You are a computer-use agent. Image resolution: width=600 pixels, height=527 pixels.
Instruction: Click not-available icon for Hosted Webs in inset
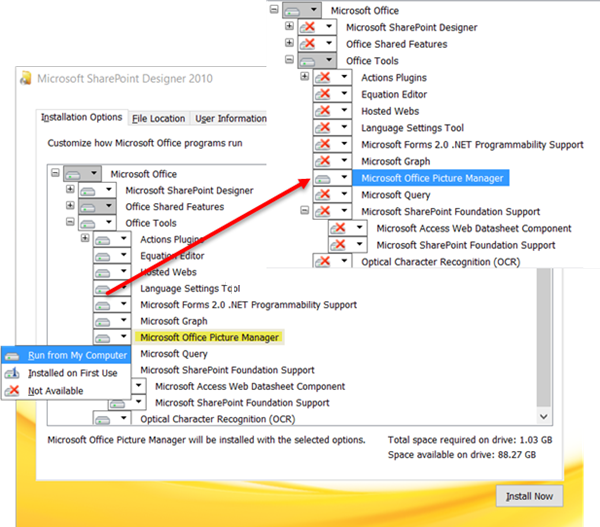[323, 111]
